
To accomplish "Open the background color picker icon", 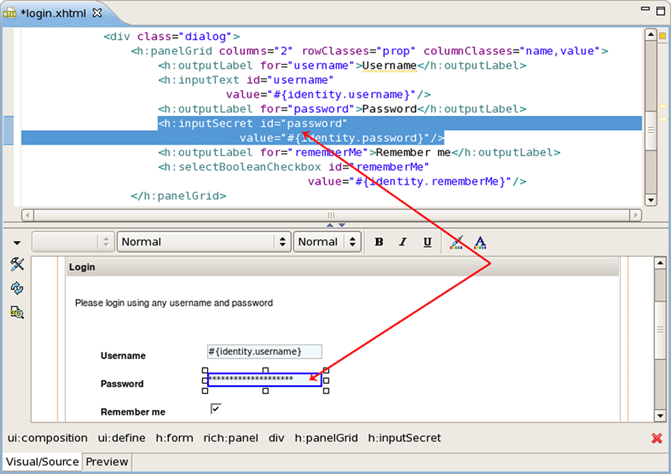I will [x=457, y=242].
